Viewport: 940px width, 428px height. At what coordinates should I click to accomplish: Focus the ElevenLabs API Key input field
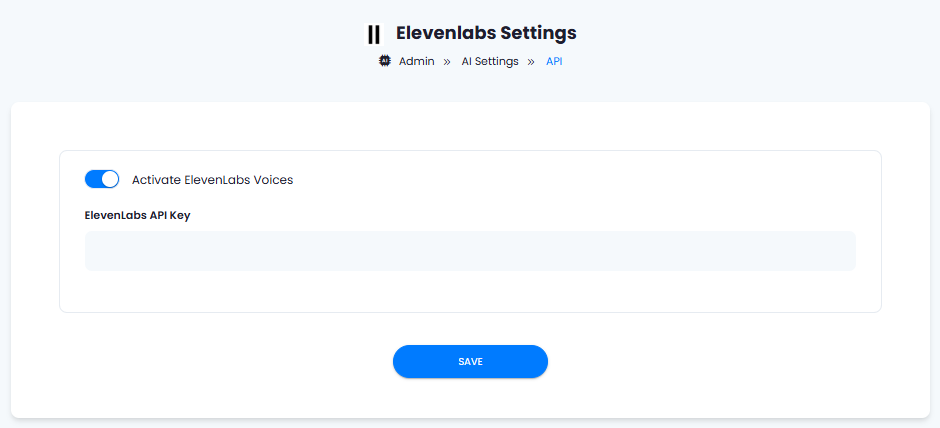coord(470,251)
